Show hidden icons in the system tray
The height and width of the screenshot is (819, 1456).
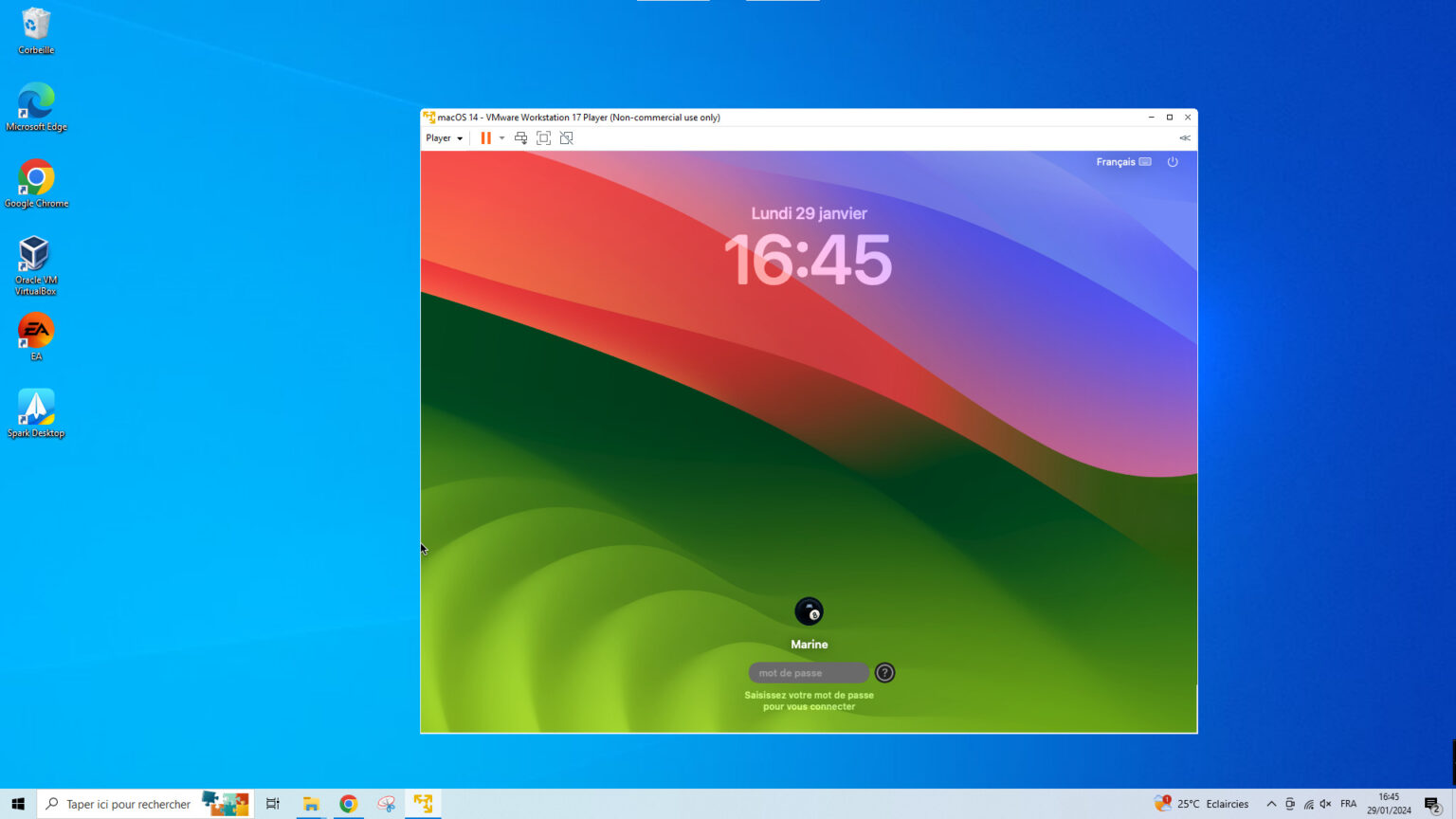pos(1271,803)
